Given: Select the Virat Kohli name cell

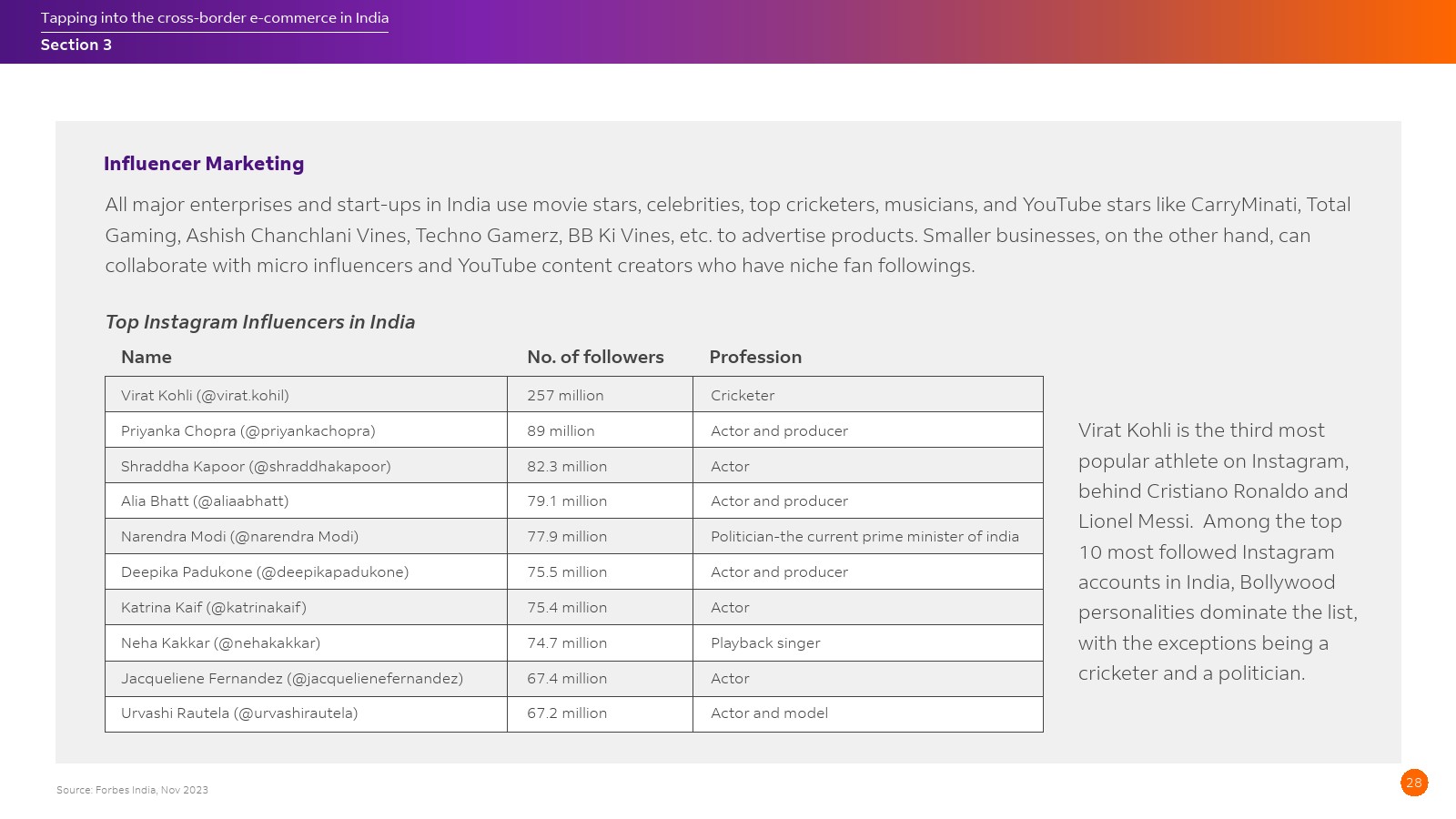Looking at the screenshot, I should point(206,396).
